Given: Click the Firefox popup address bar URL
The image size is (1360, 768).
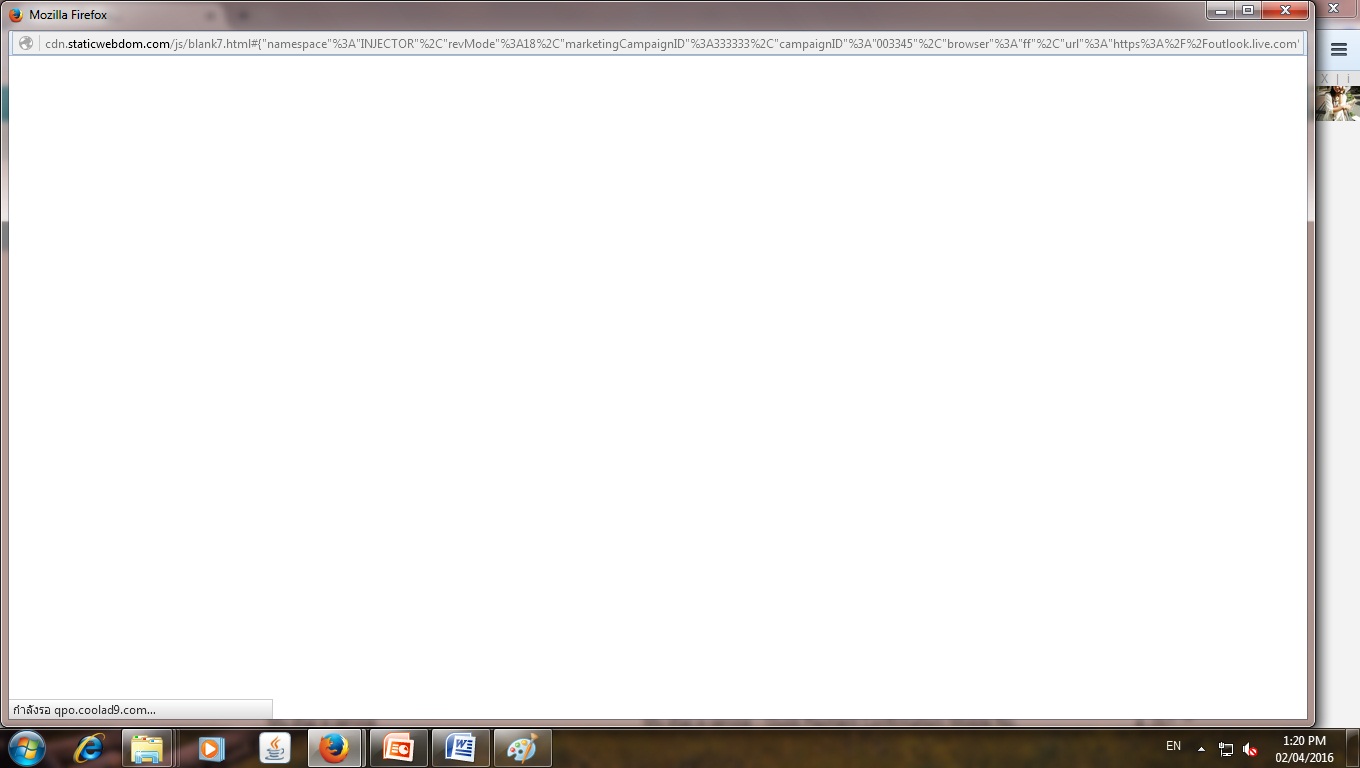Looking at the screenshot, I should (672, 44).
